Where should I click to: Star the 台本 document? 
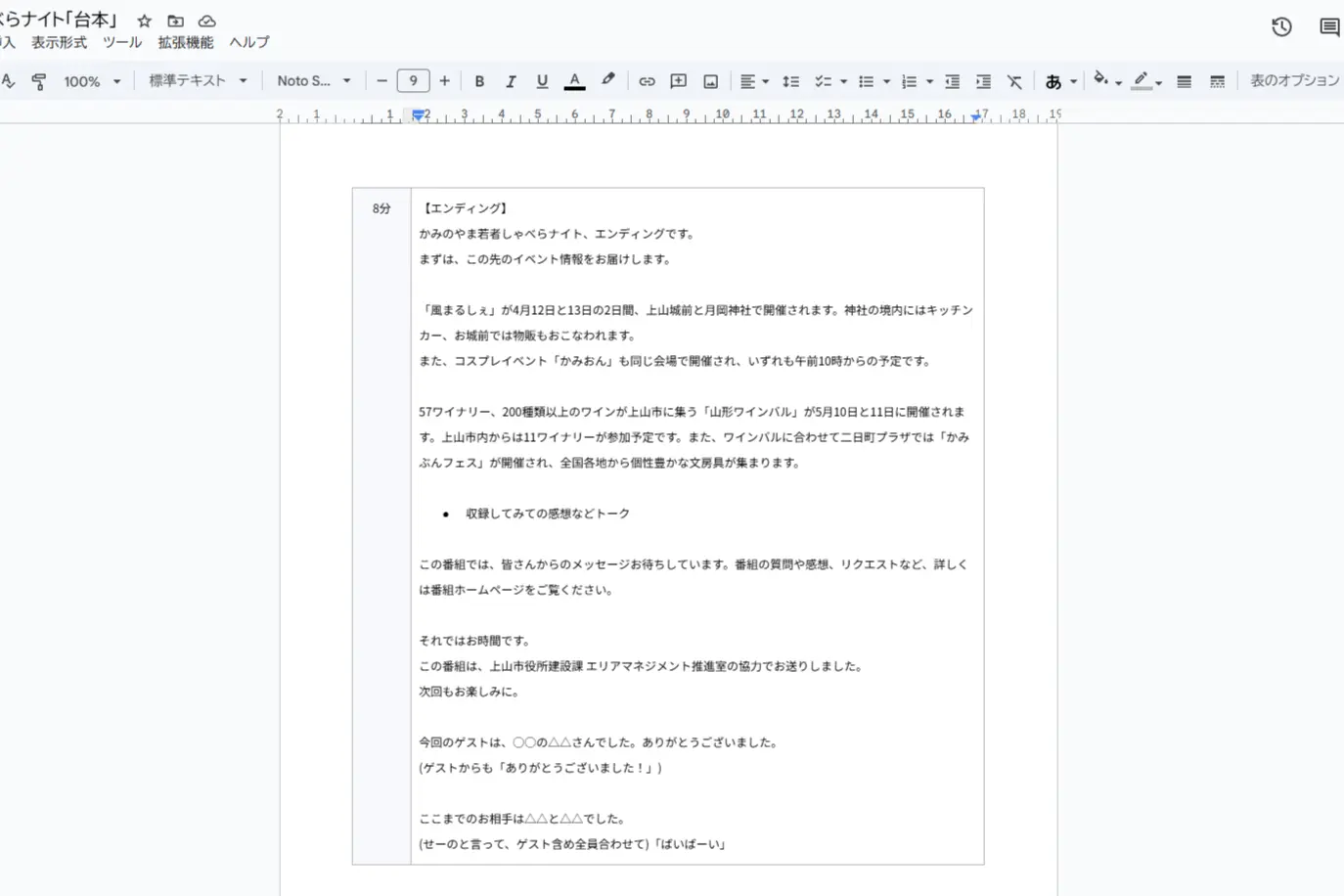[x=144, y=20]
